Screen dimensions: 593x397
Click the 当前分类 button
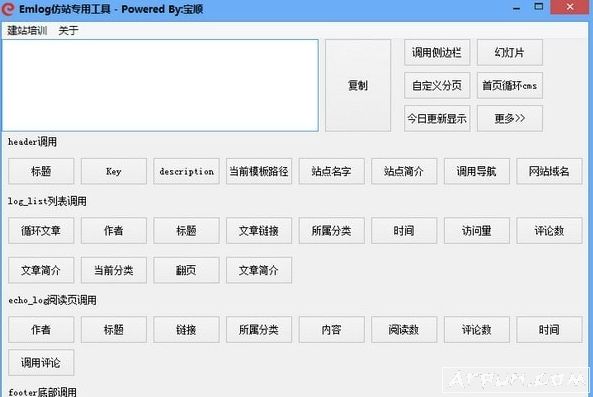click(x=113, y=270)
